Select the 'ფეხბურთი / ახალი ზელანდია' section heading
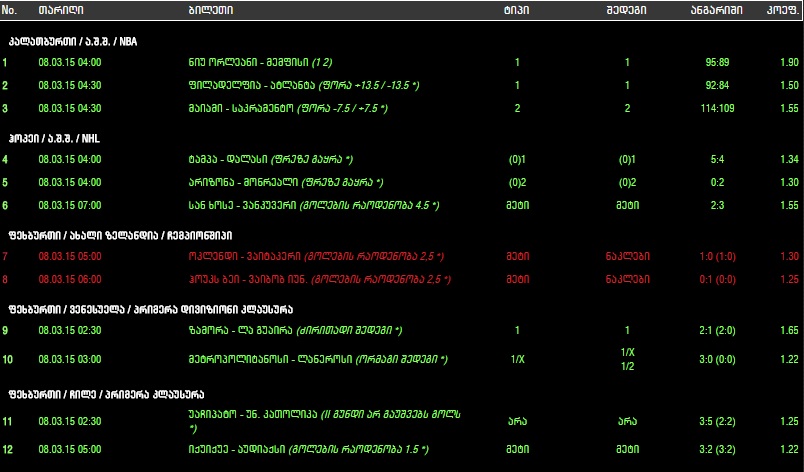This screenshot has height=472, width=804. tap(120, 235)
